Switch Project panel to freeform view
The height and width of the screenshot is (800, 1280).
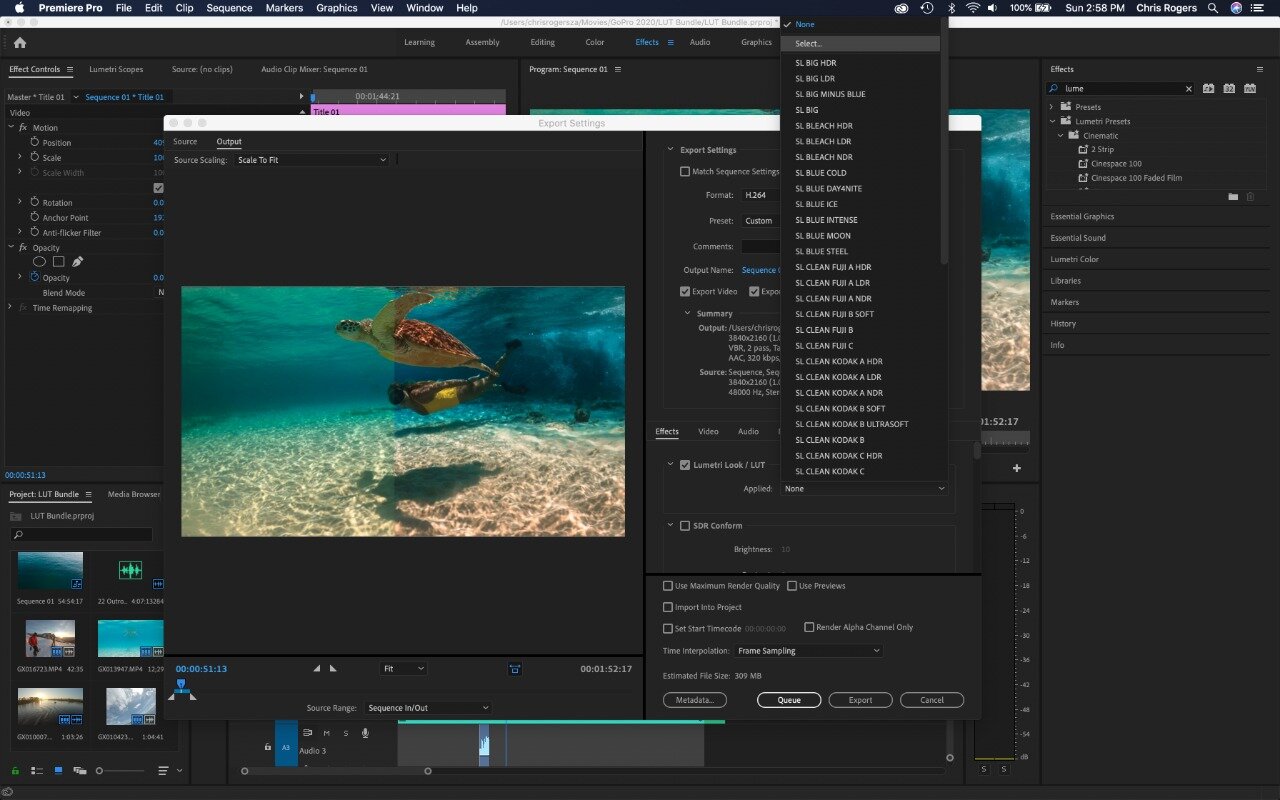(79, 771)
